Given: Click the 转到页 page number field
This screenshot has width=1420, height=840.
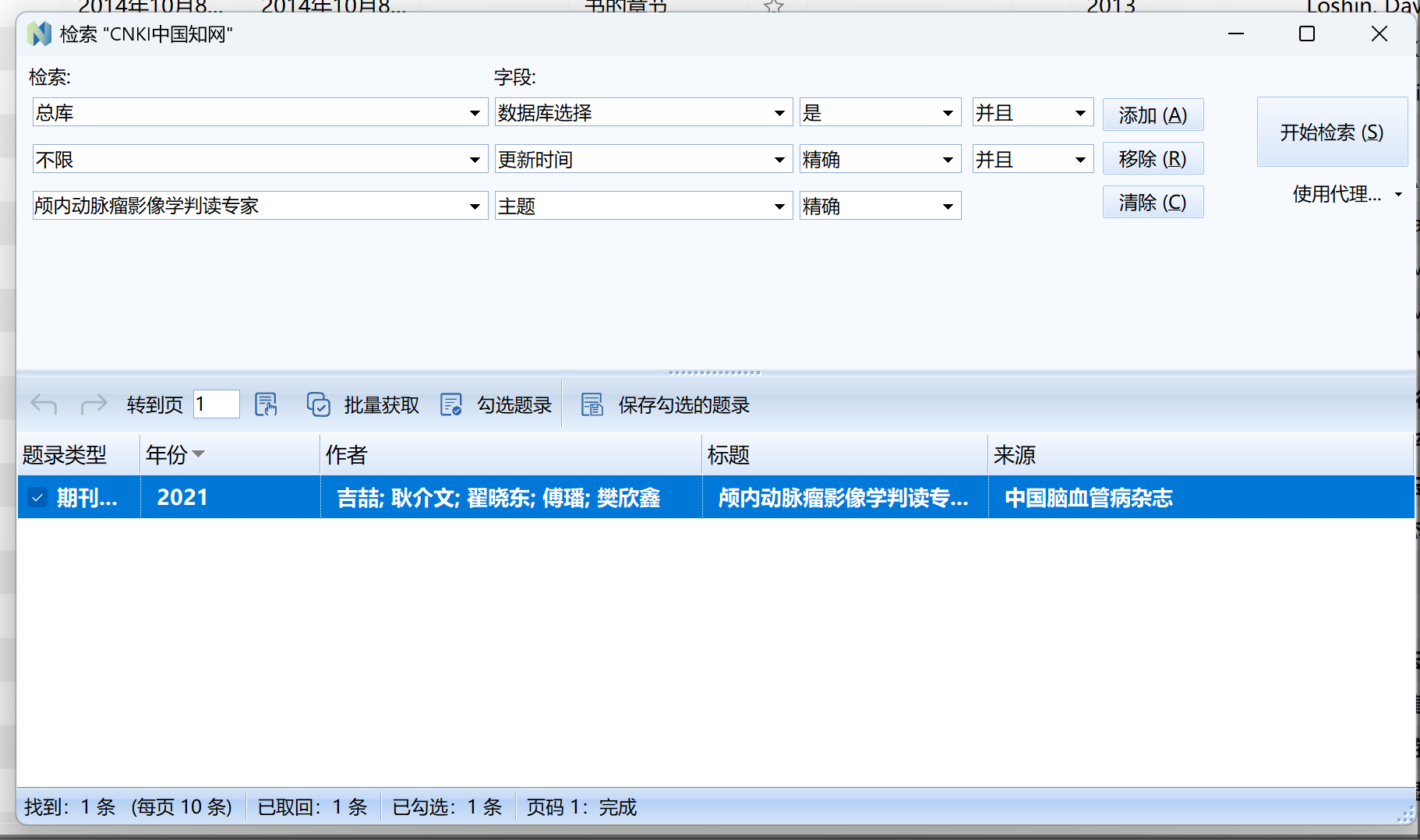Looking at the screenshot, I should click(216, 404).
